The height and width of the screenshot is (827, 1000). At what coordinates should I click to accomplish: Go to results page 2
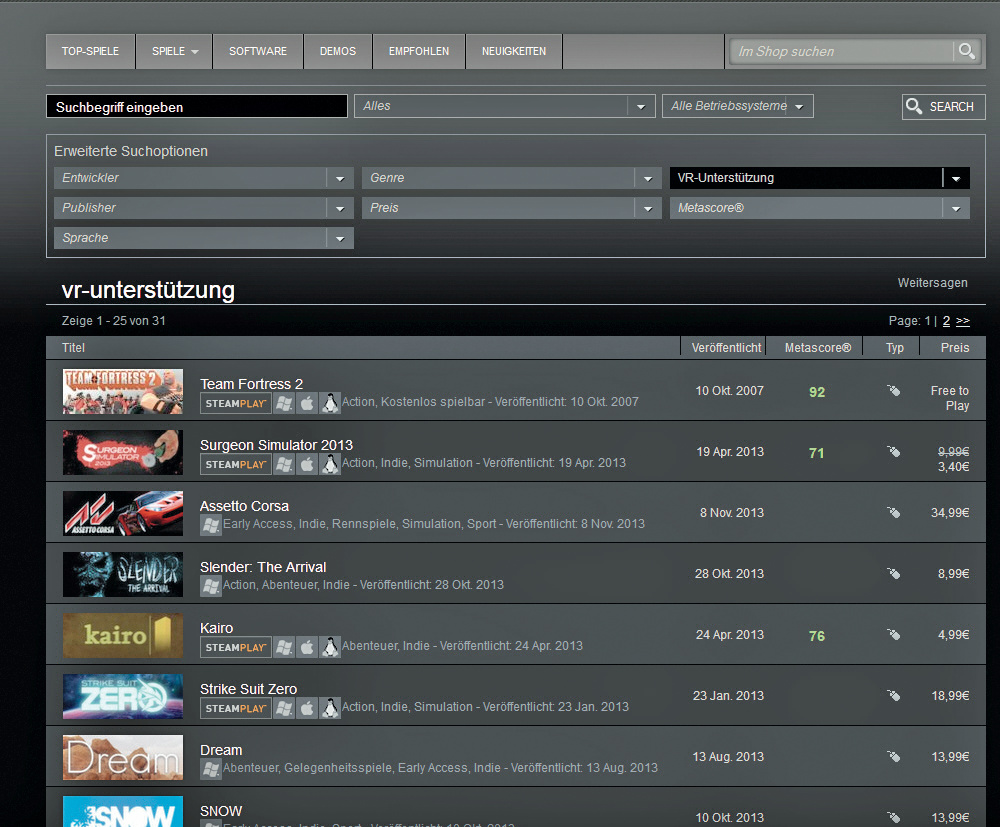[946, 321]
